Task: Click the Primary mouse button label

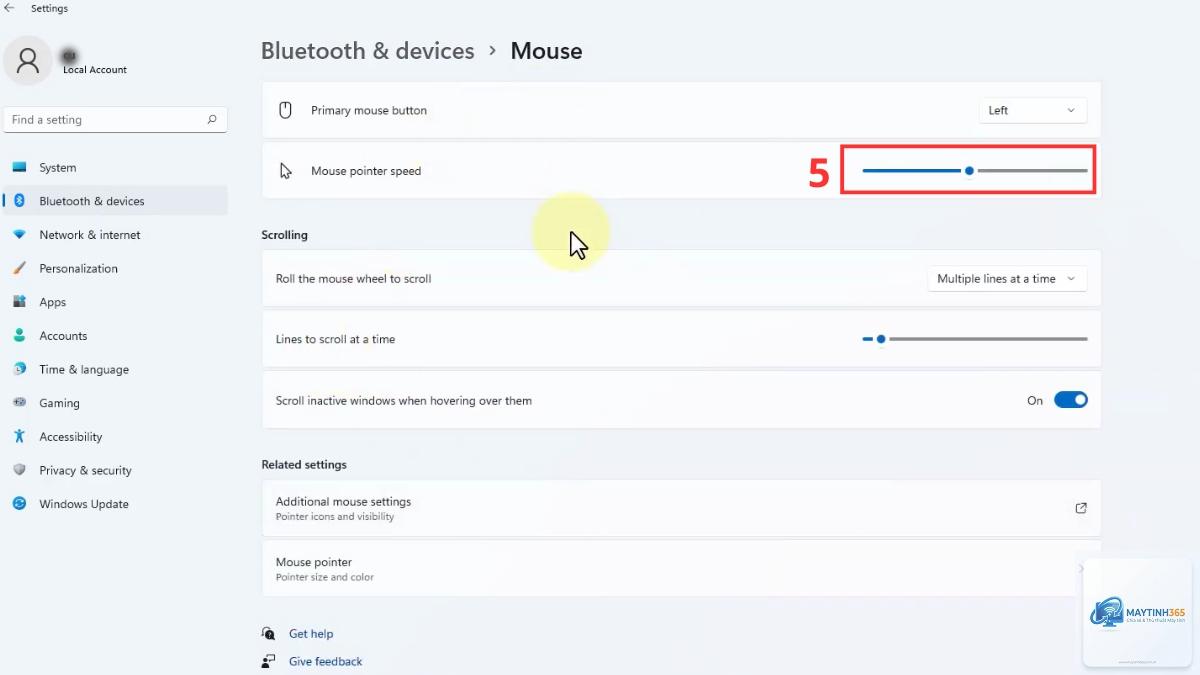Action: pyautogui.click(x=369, y=111)
